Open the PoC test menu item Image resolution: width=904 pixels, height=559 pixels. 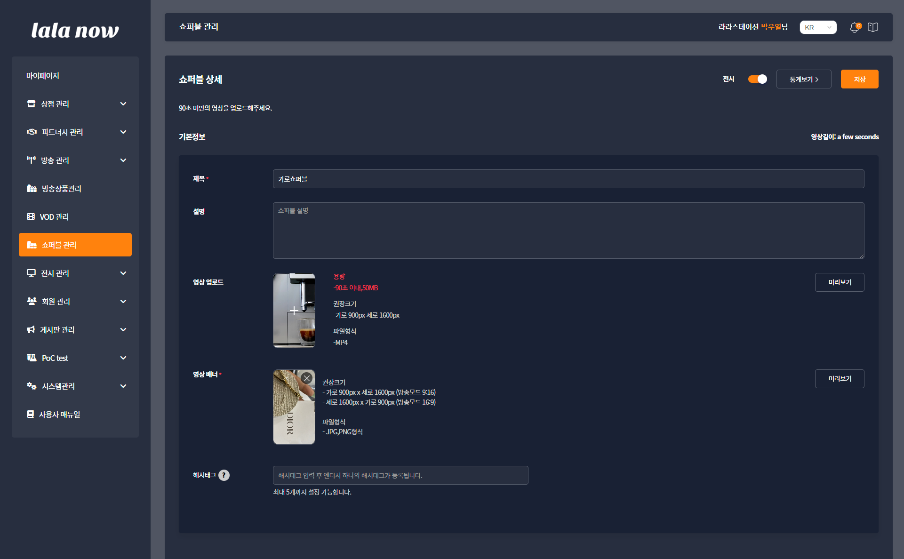point(76,358)
